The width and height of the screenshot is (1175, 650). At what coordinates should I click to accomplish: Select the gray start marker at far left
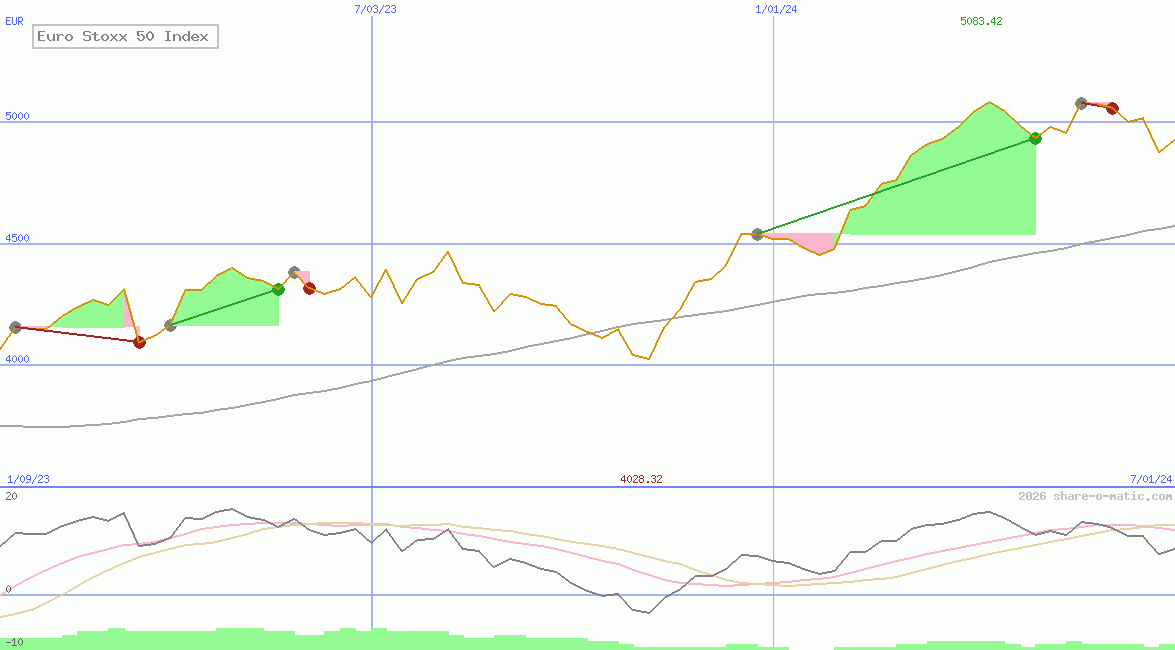pos(15,327)
